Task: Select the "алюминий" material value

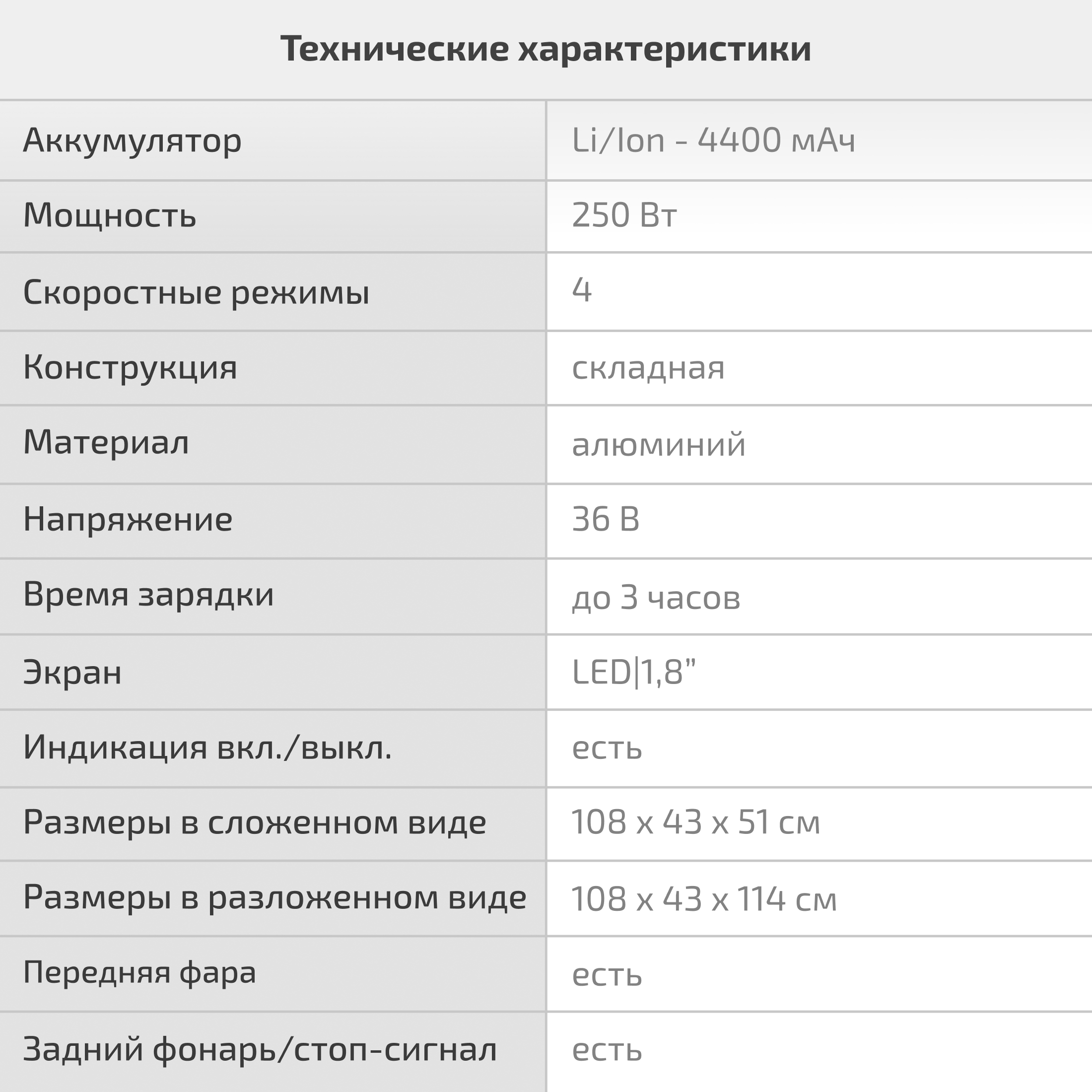Action: (659, 444)
